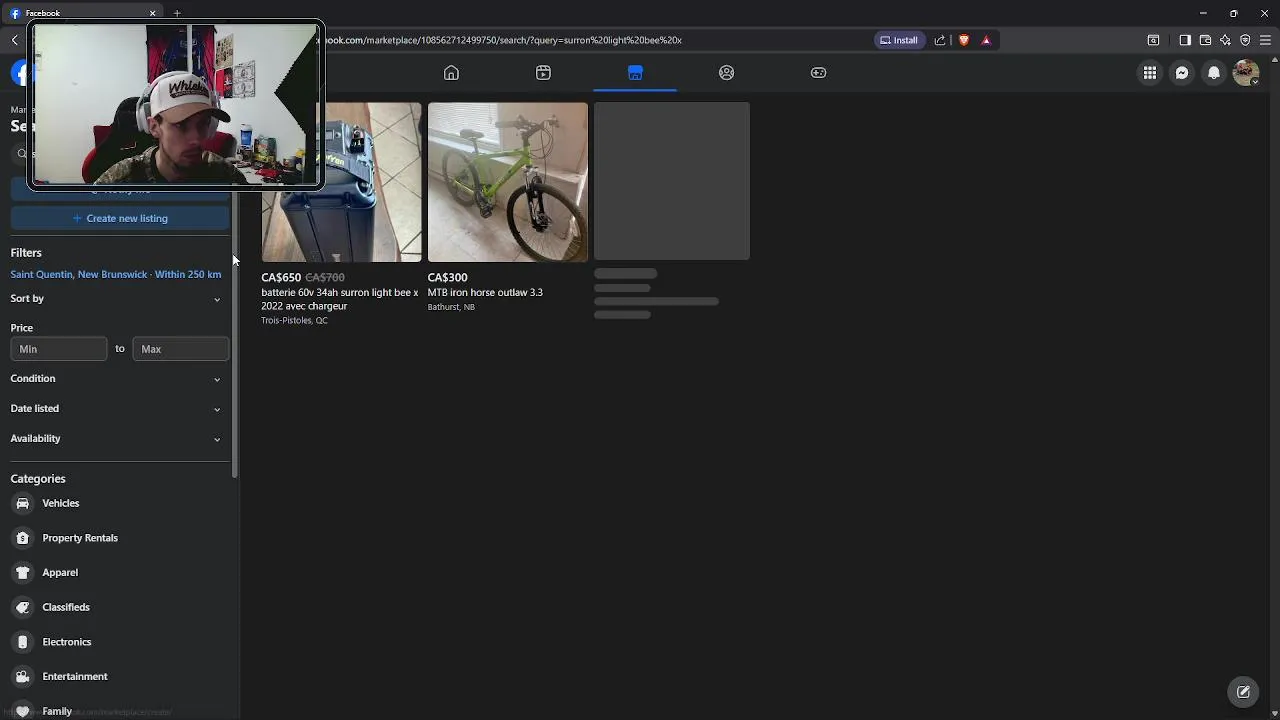The width and height of the screenshot is (1280, 720).
Task: Open the Brave VPN shield icon
Action: [1245, 40]
